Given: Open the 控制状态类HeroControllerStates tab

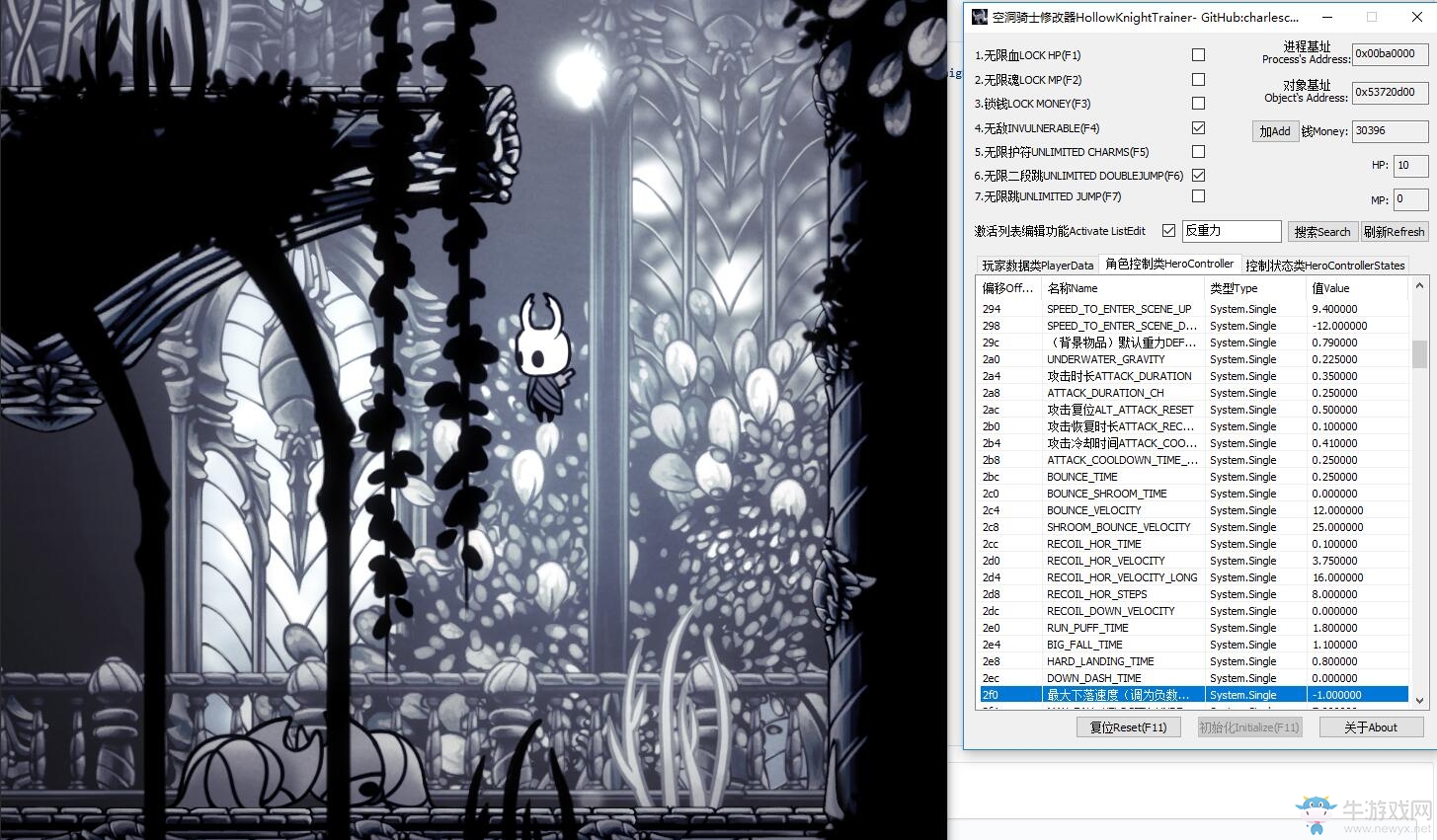Looking at the screenshot, I should point(1324,265).
